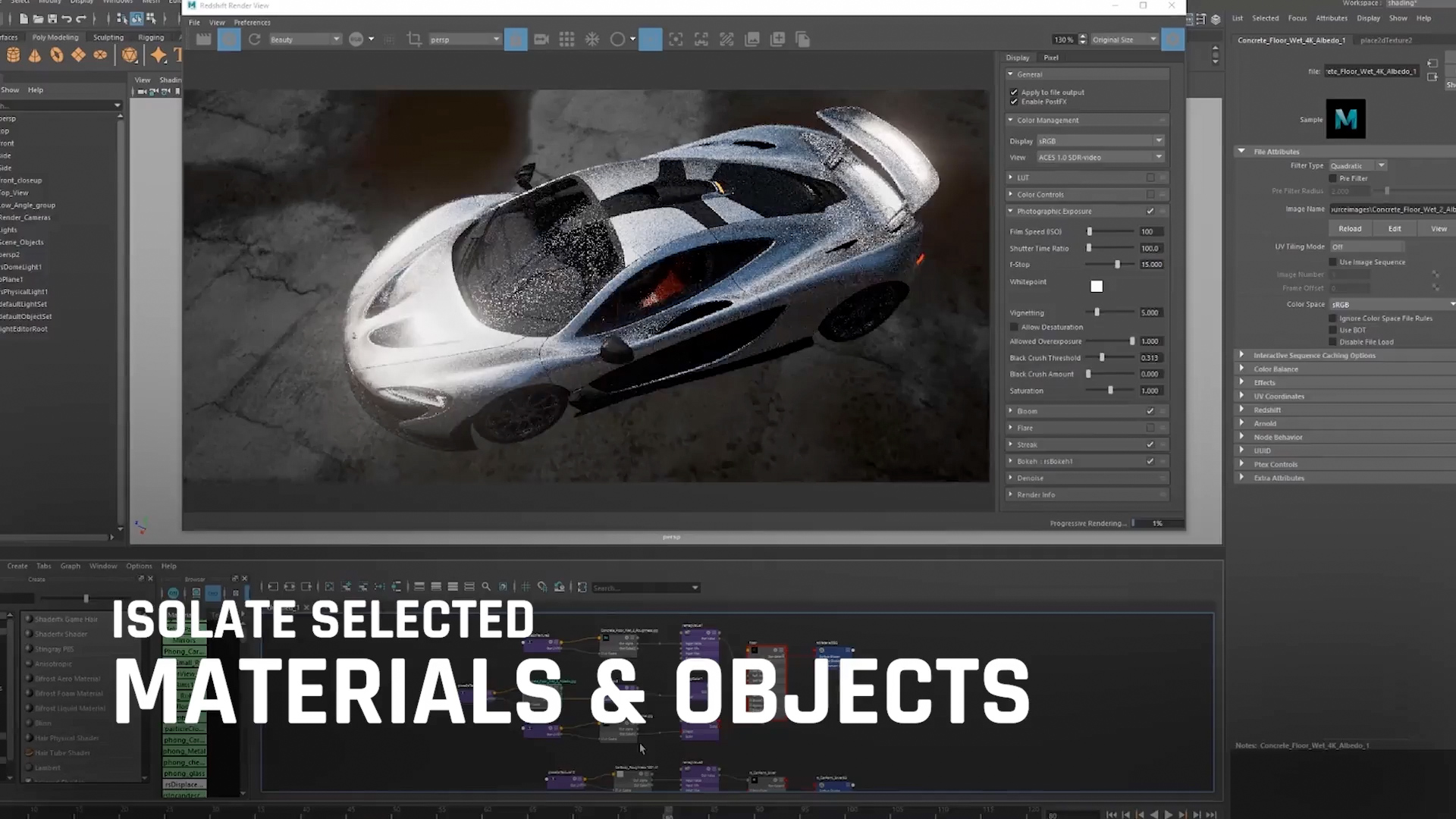Click the copy to clipboard icon
The image size is (1456, 819).
pyautogui.click(x=803, y=39)
